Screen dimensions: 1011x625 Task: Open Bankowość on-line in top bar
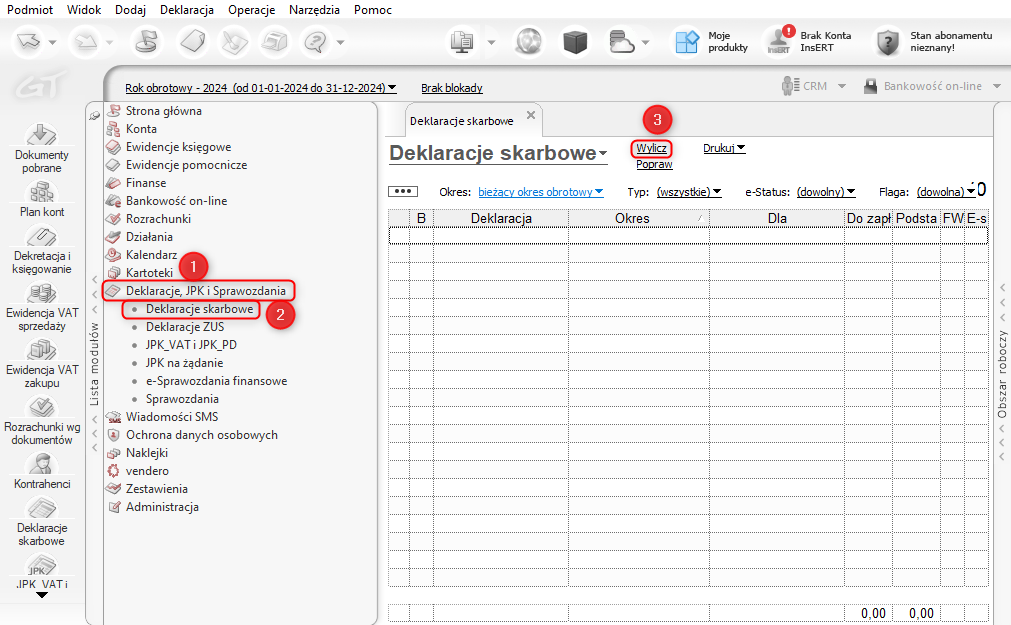pyautogui.click(x=932, y=86)
